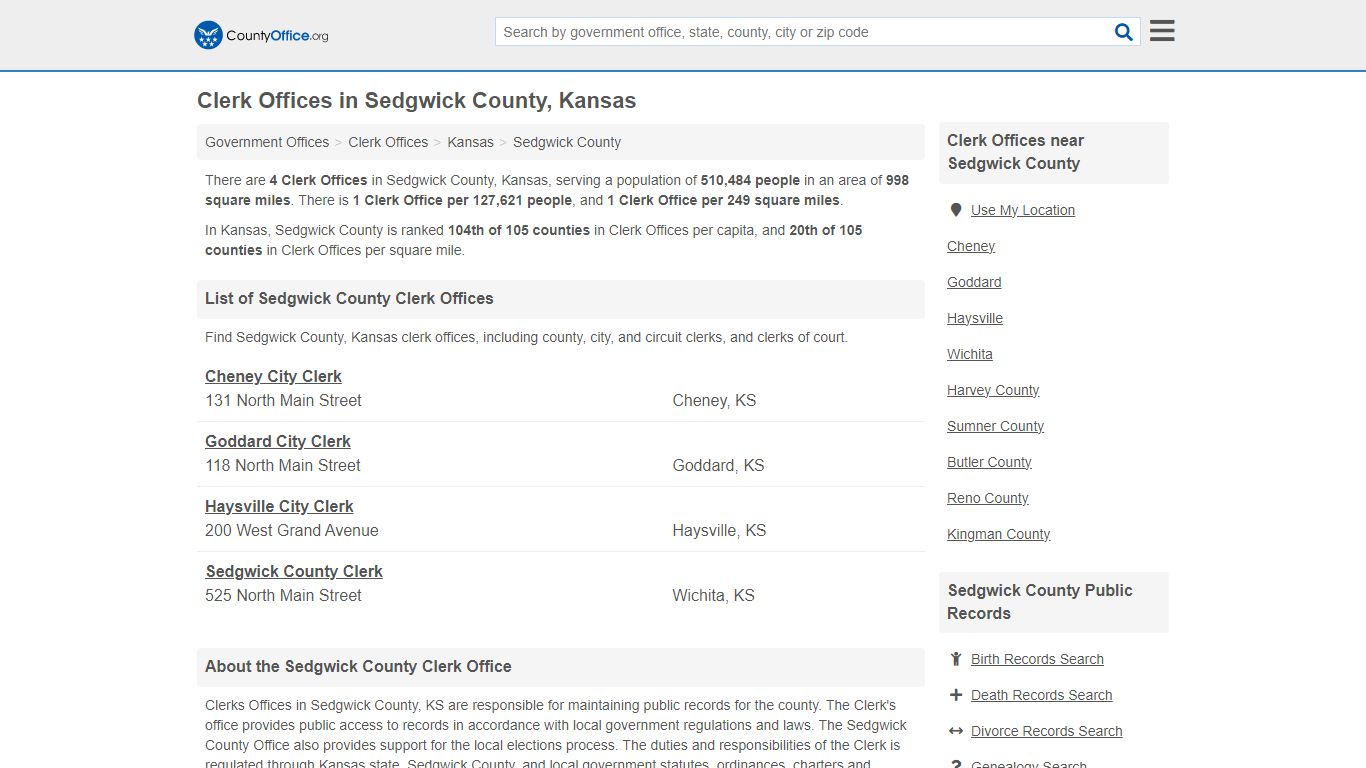The height and width of the screenshot is (768, 1366).
Task: Click Cheney, KS location text
Action: pyautogui.click(x=714, y=400)
